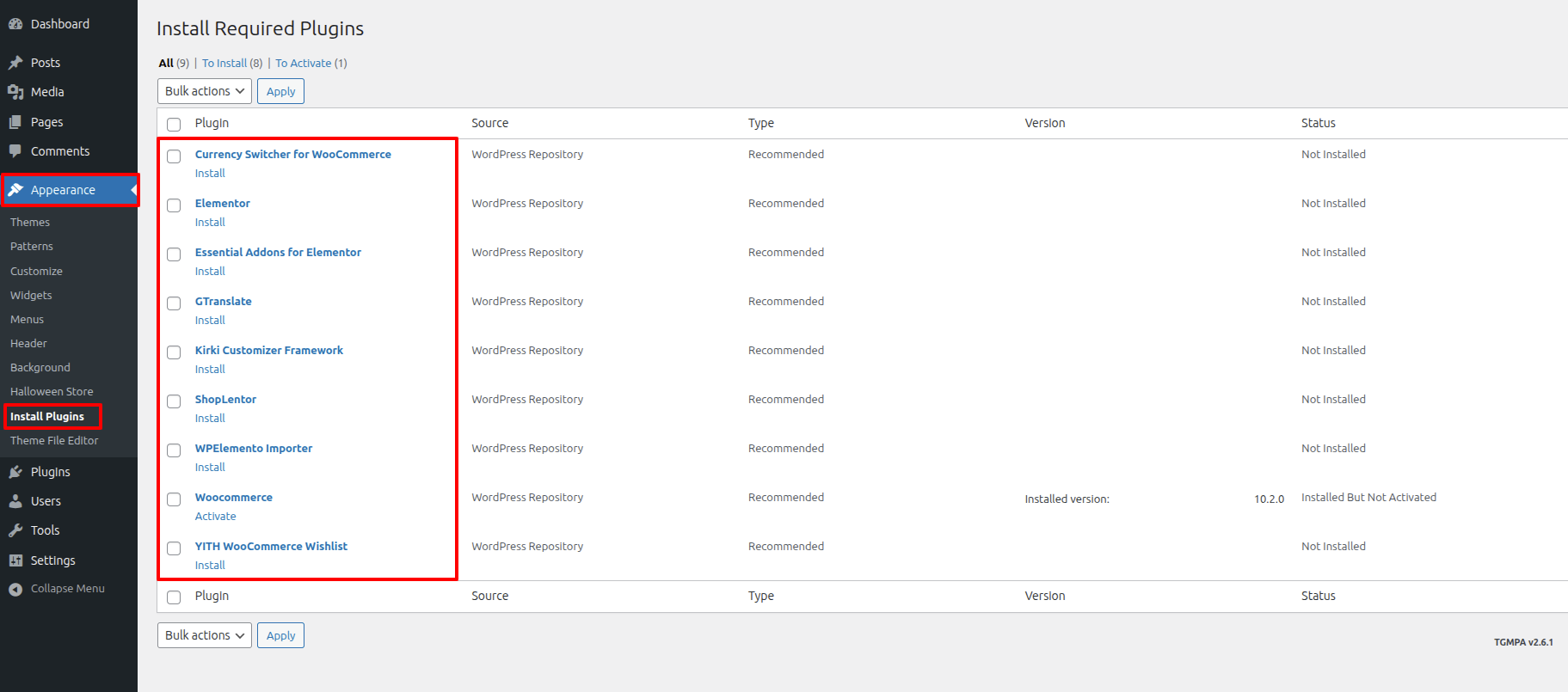Click Install under WPElemento Importer
This screenshot has height=692, width=1568.
pos(210,467)
